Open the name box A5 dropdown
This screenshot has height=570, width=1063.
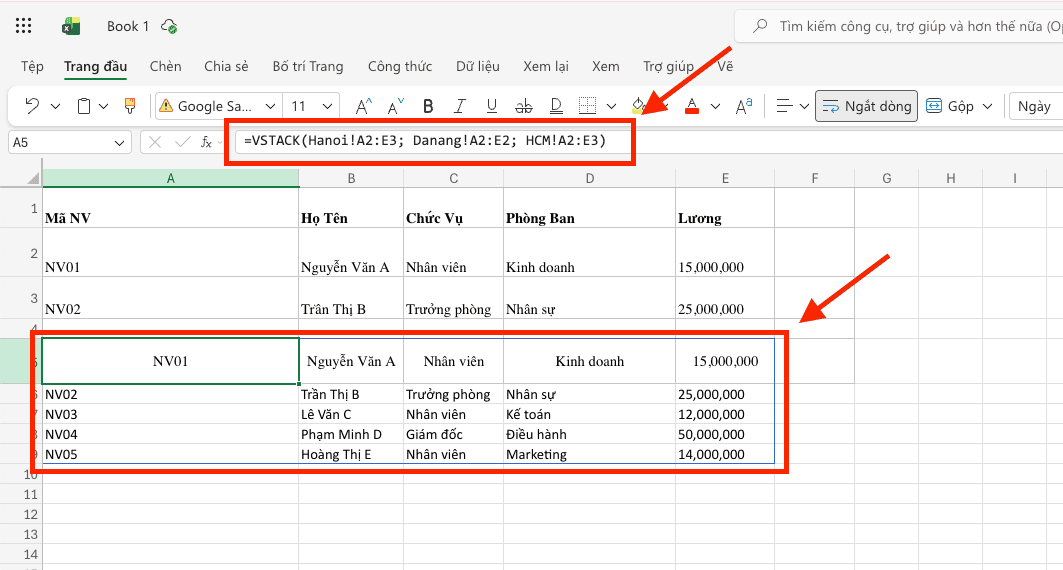(x=119, y=142)
